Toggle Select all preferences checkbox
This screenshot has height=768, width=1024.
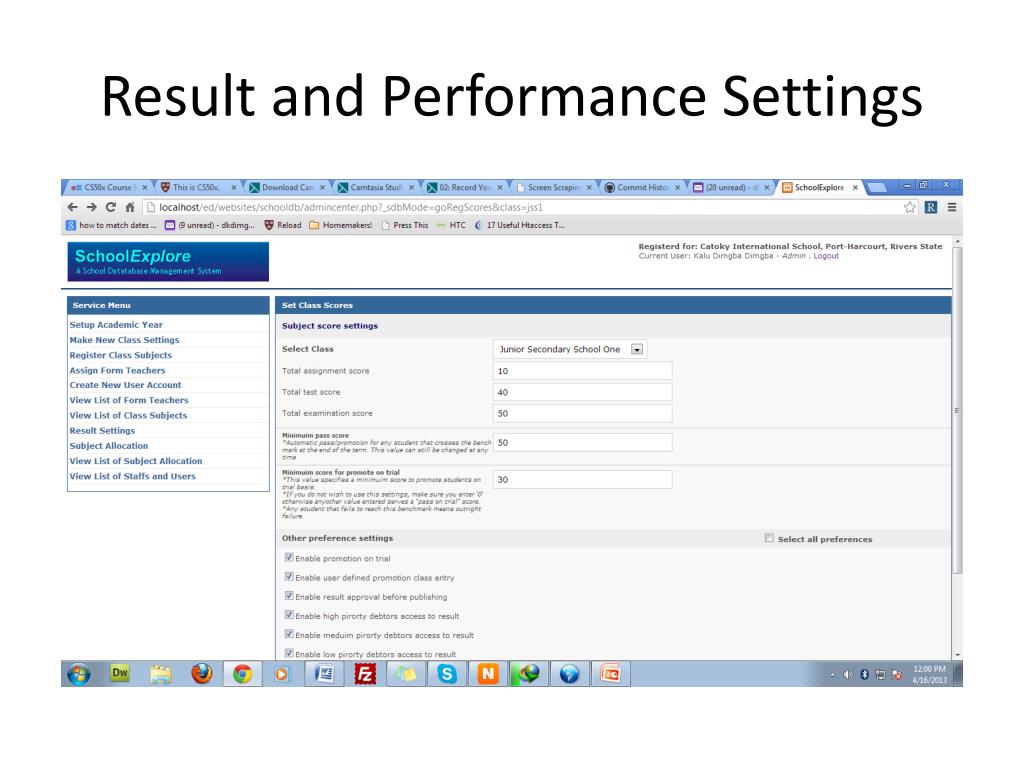pos(769,538)
